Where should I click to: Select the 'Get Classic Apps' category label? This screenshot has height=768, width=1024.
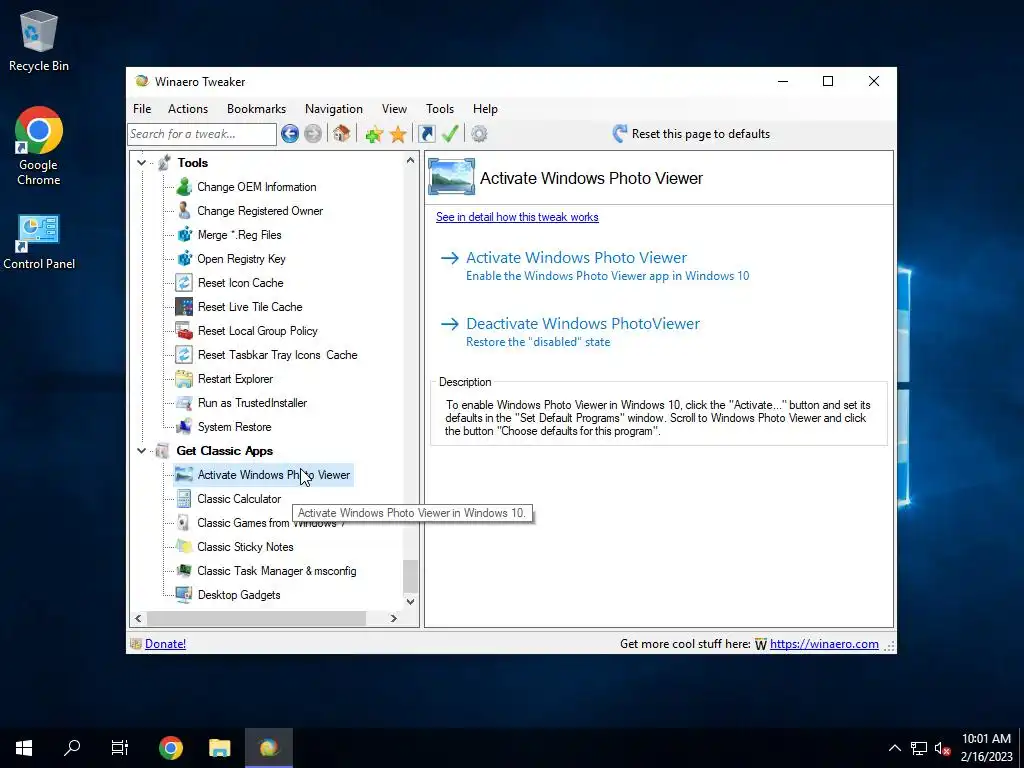pos(225,451)
